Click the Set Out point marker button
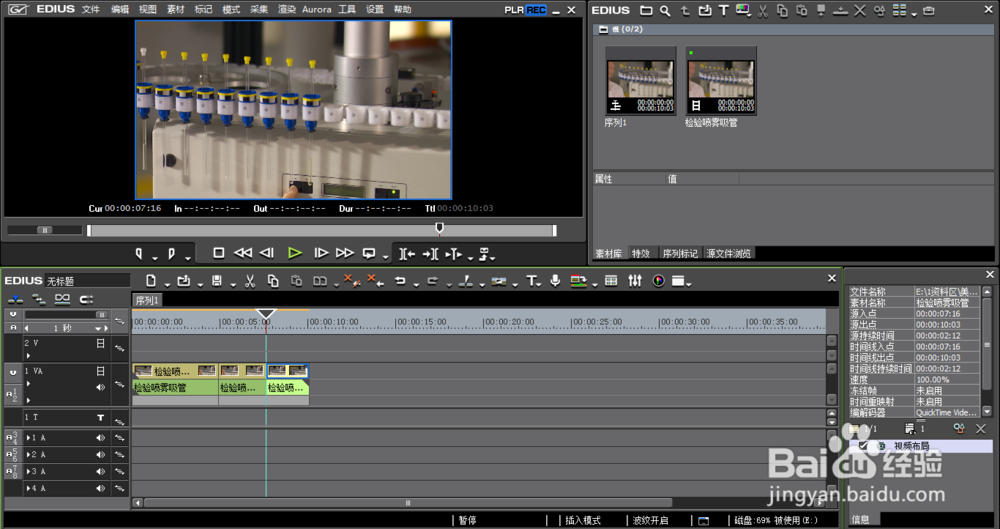1000x529 pixels. [x=171, y=253]
